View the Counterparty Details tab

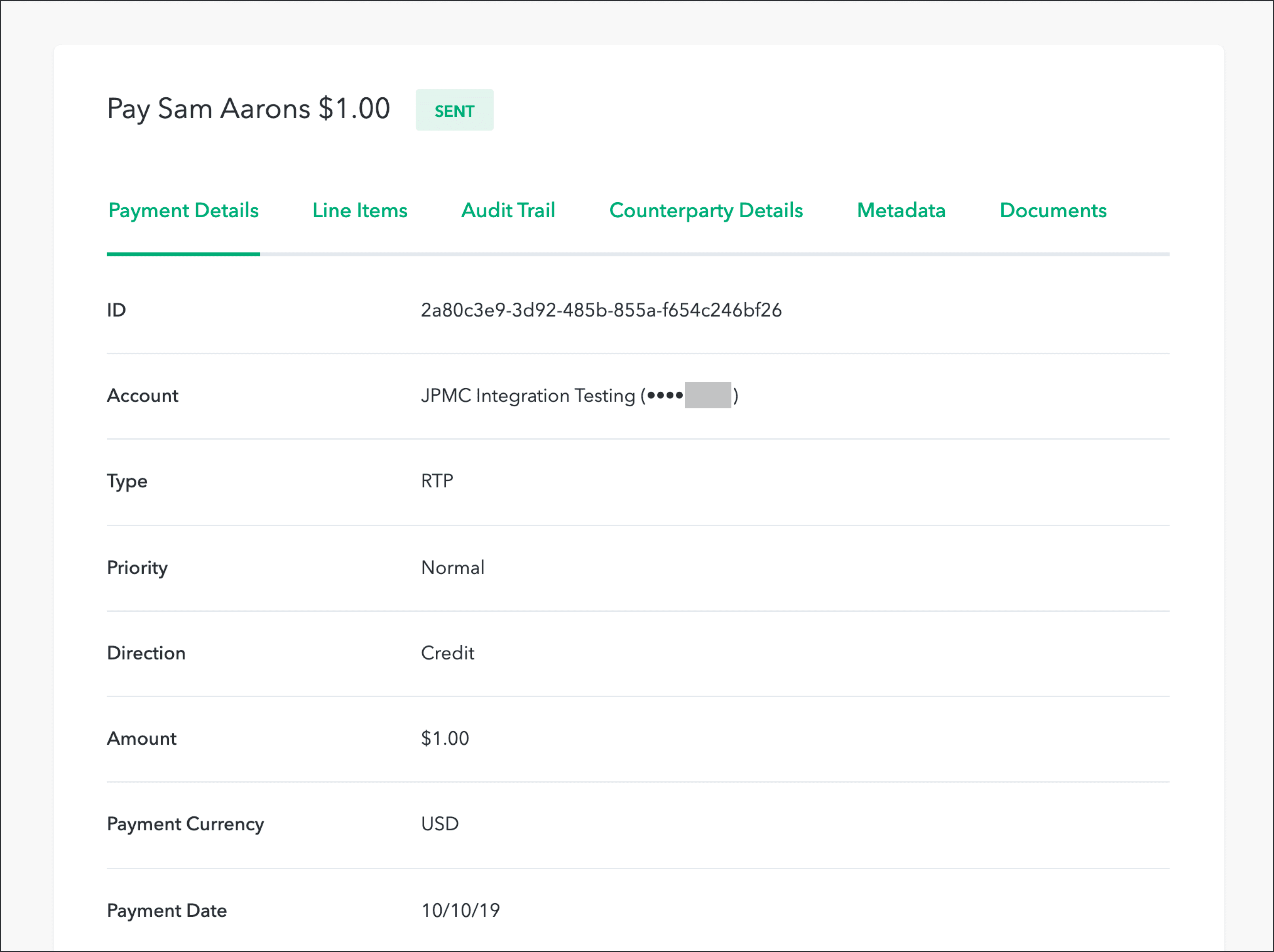click(x=706, y=211)
